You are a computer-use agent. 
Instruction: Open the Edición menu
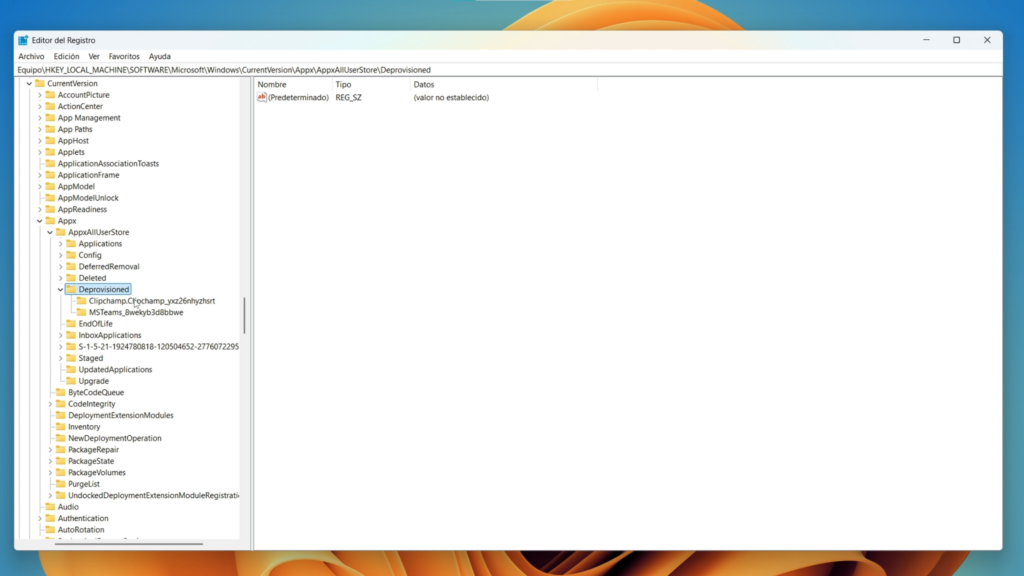pyautogui.click(x=67, y=57)
